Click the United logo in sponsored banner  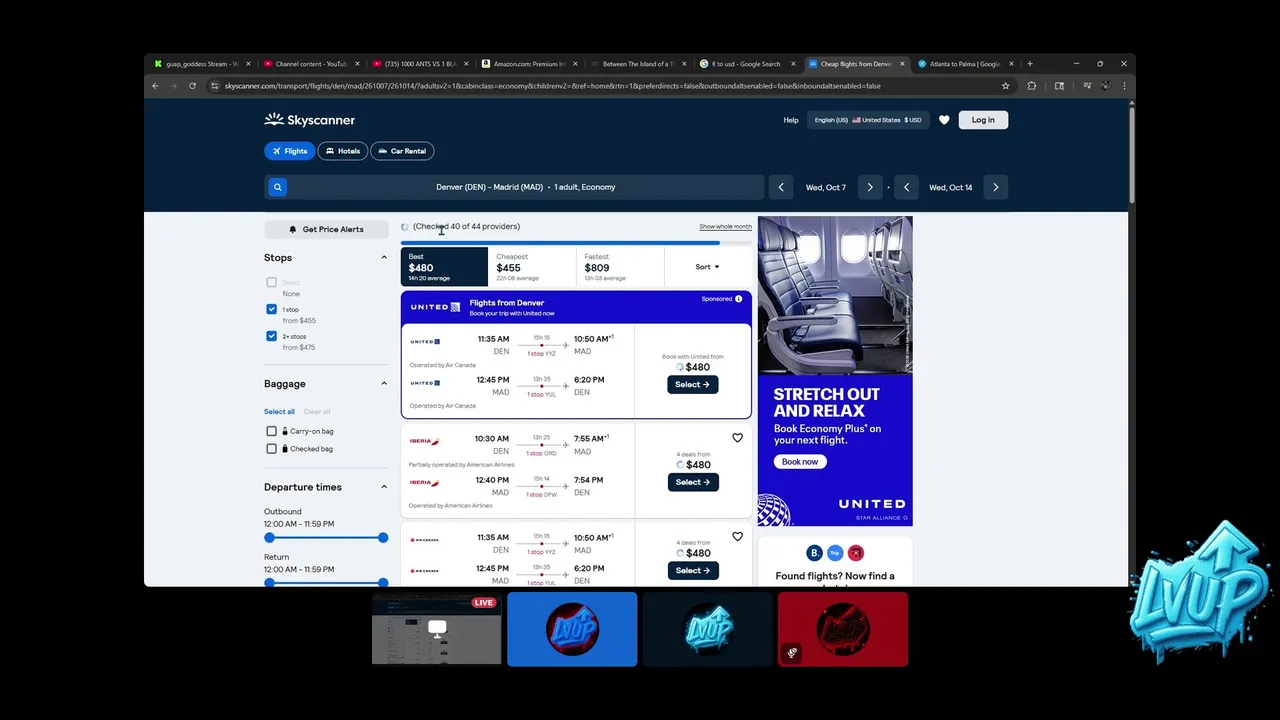(435, 307)
